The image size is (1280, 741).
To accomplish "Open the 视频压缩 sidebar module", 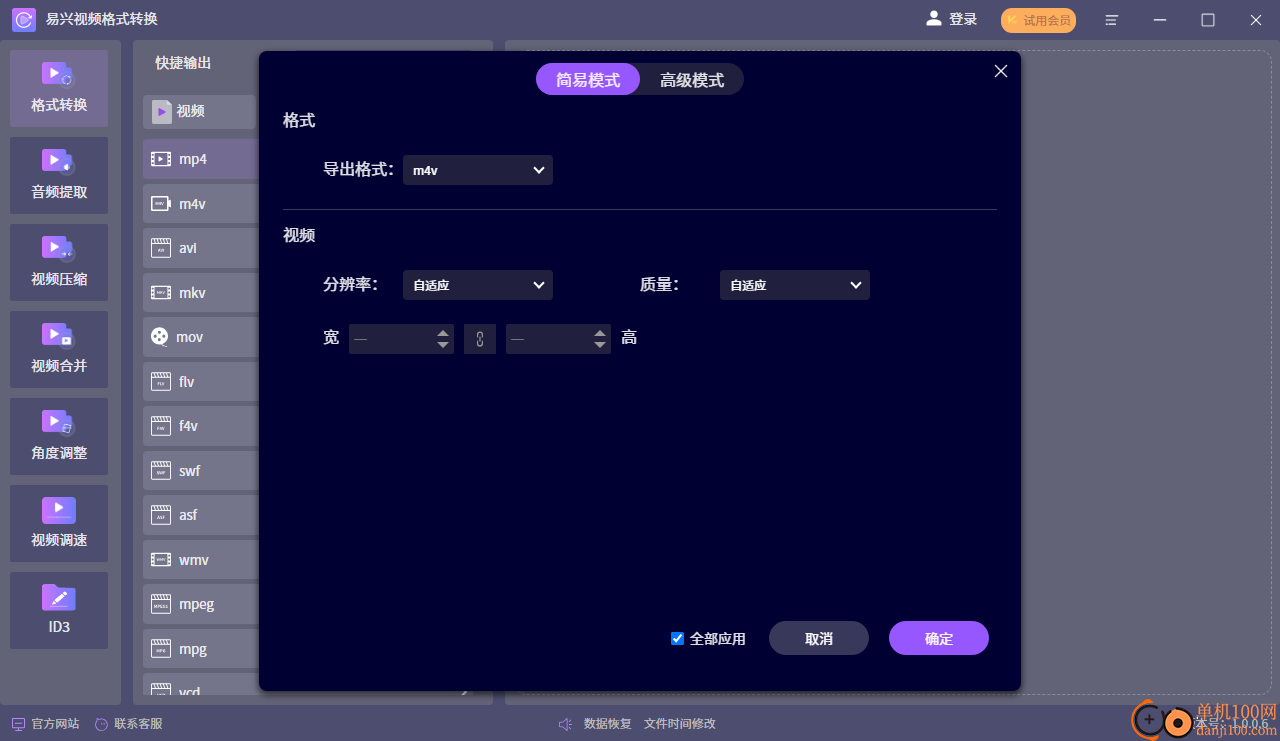I will 59,262.
